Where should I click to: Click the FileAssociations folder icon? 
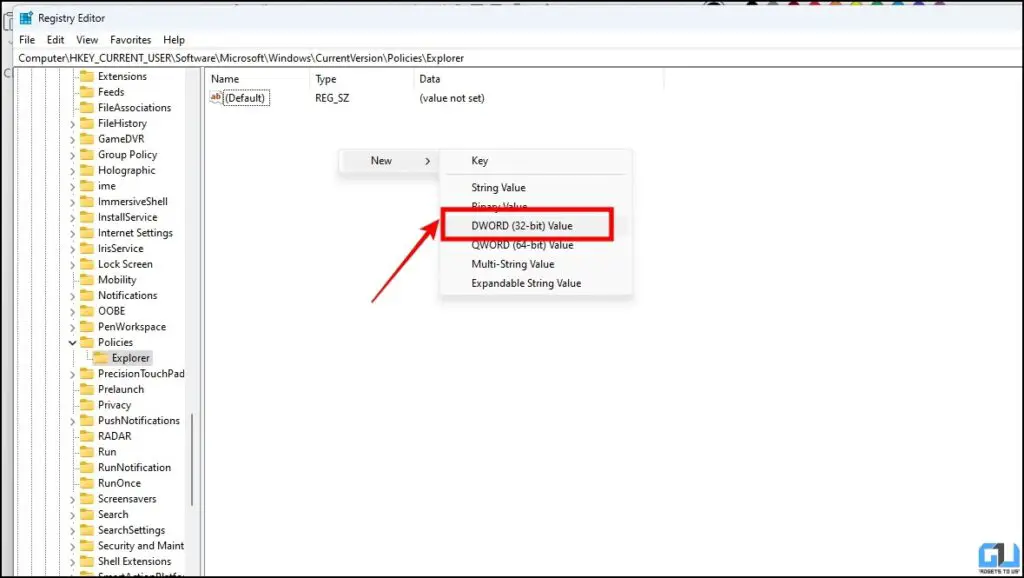(x=87, y=108)
